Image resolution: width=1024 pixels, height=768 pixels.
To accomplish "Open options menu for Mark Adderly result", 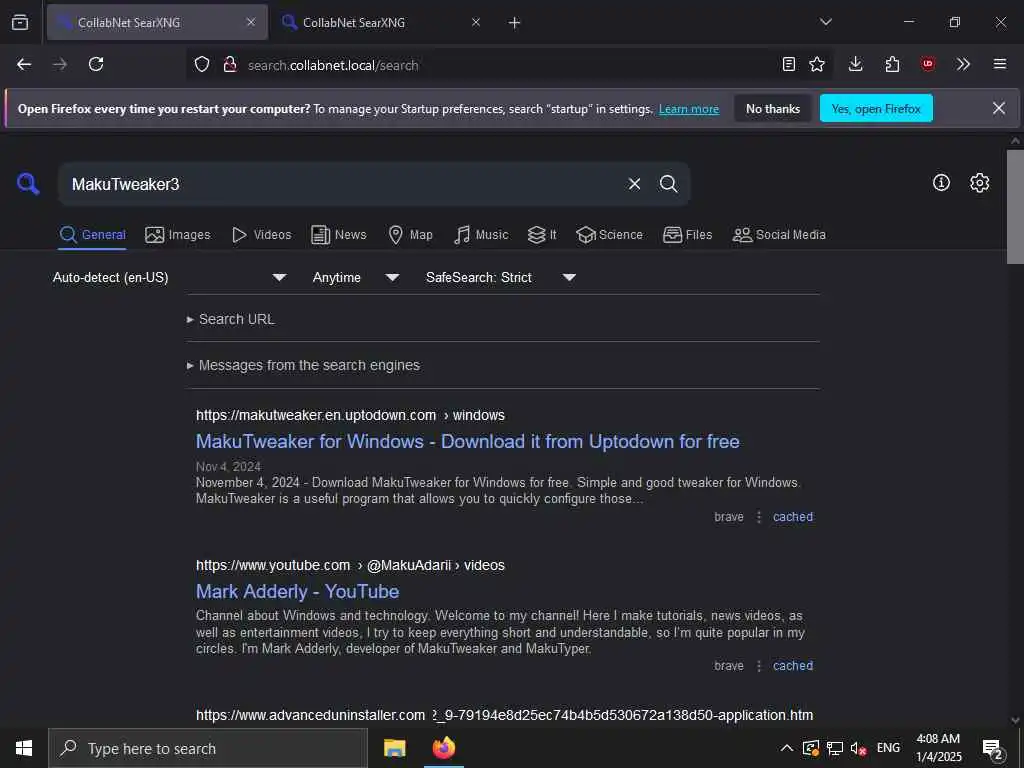I will pos(758,666).
